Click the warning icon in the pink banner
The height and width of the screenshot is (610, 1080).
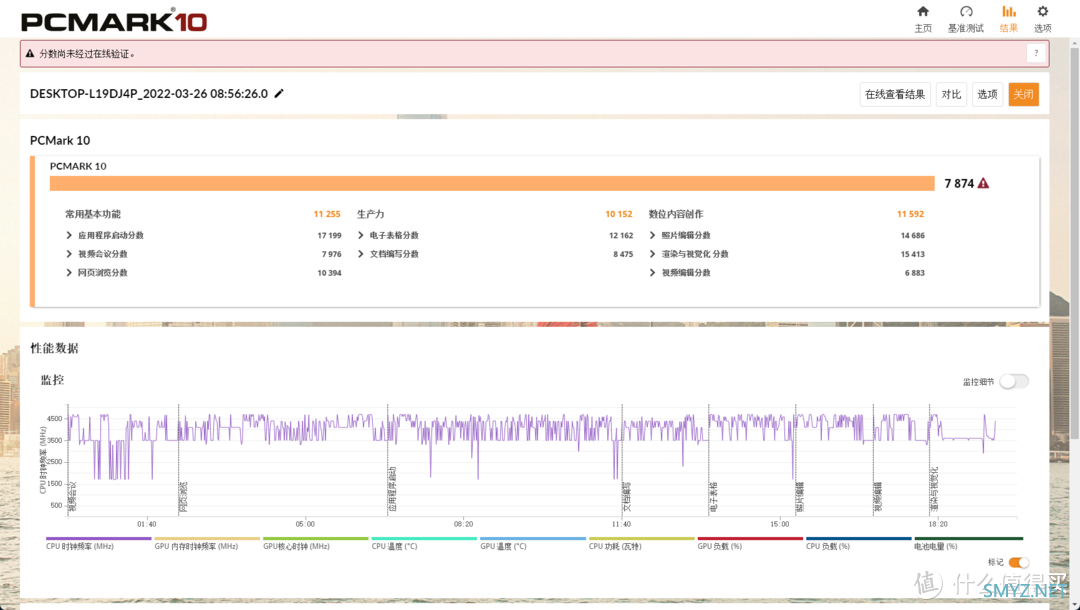(x=30, y=53)
